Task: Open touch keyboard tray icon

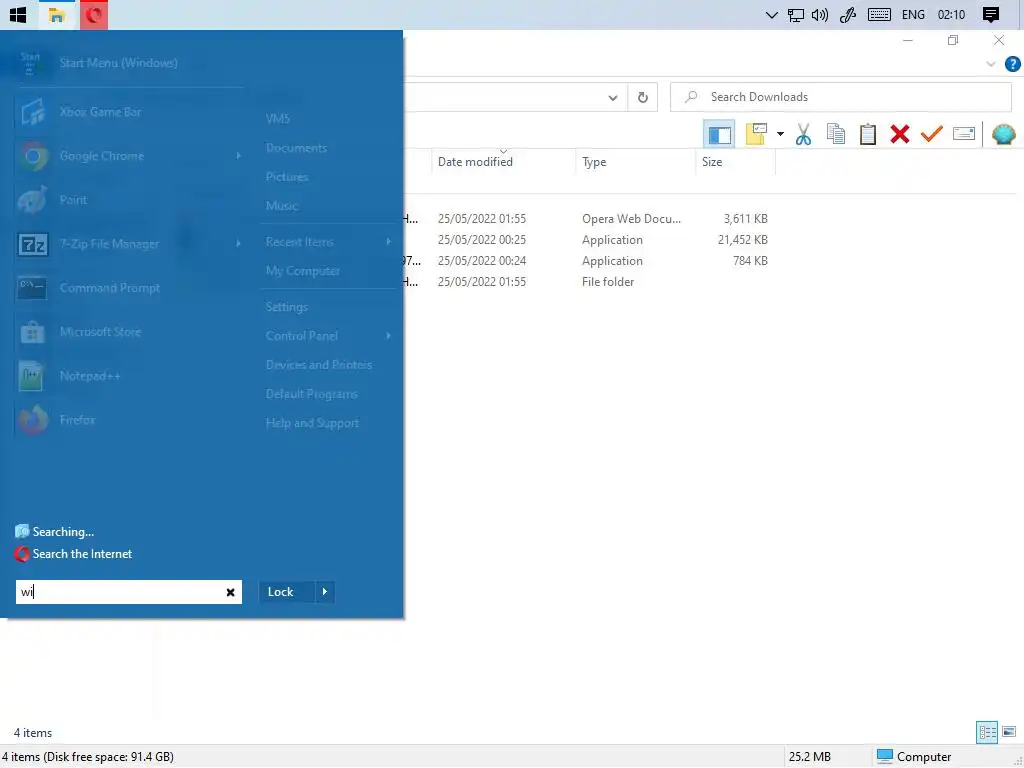Action: pos(879,15)
